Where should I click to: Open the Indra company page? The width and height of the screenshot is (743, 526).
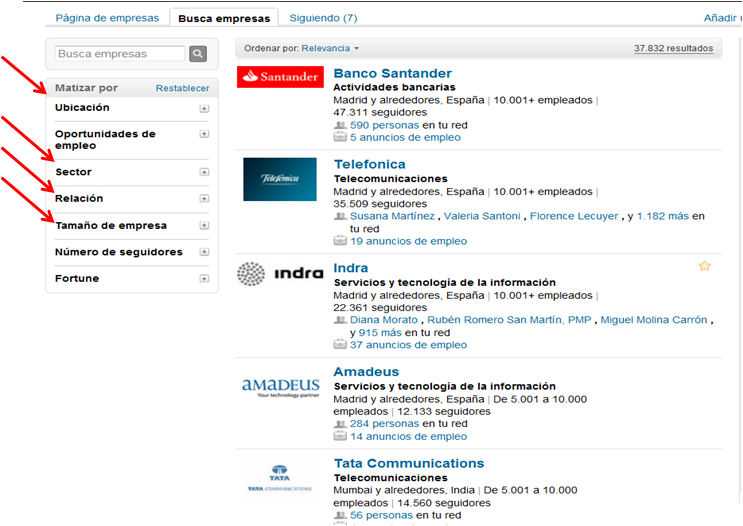pyautogui.click(x=351, y=268)
